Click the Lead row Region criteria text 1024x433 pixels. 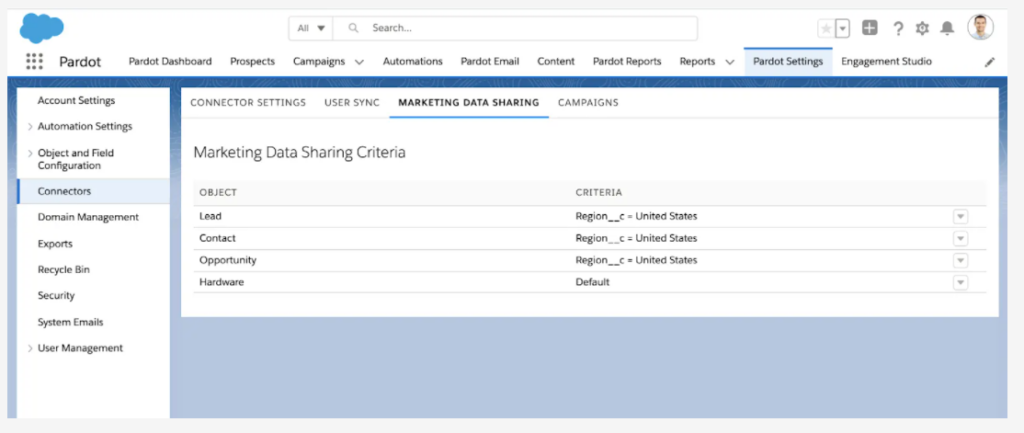coord(636,216)
